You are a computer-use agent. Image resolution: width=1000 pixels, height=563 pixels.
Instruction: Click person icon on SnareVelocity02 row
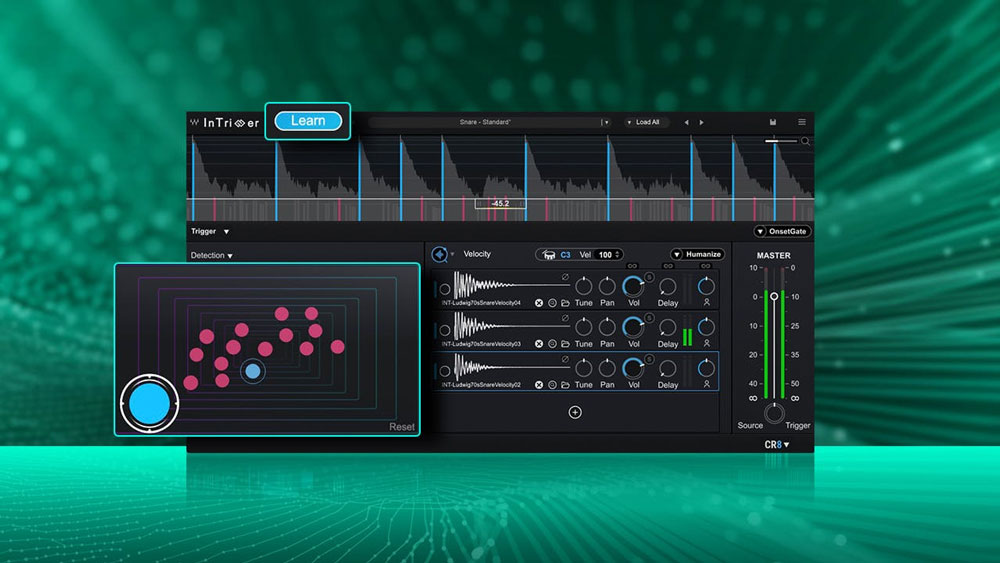(x=707, y=384)
